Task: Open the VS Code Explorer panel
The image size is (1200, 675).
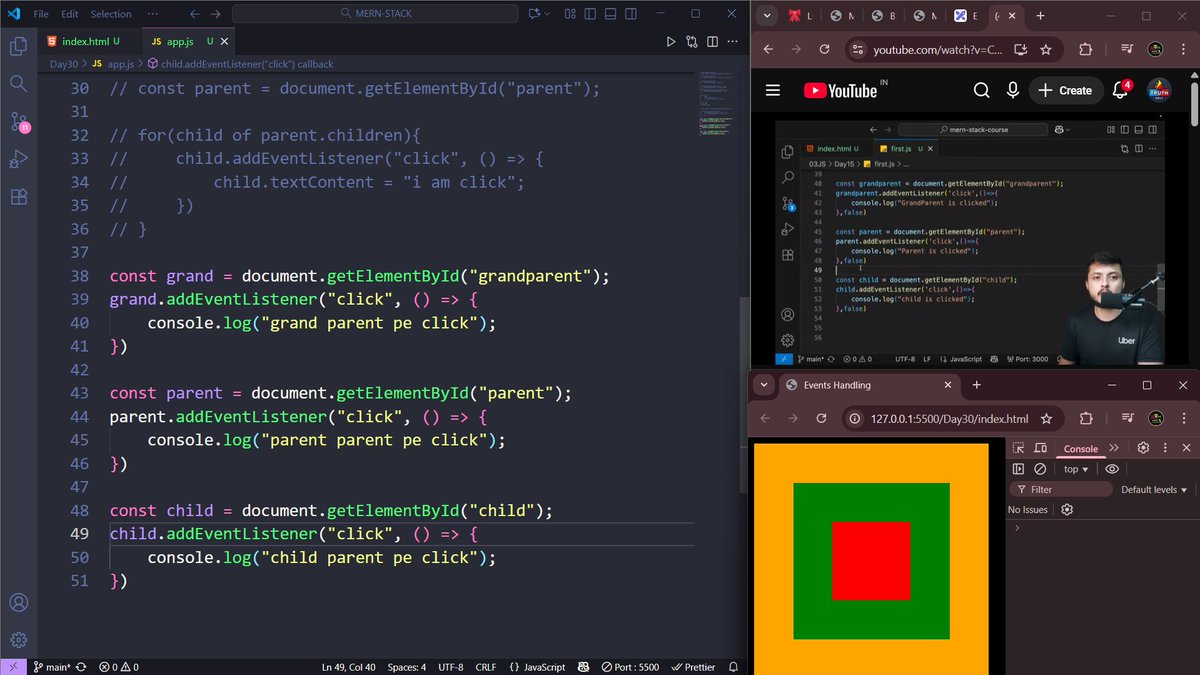Action: (x=18, y=46)
